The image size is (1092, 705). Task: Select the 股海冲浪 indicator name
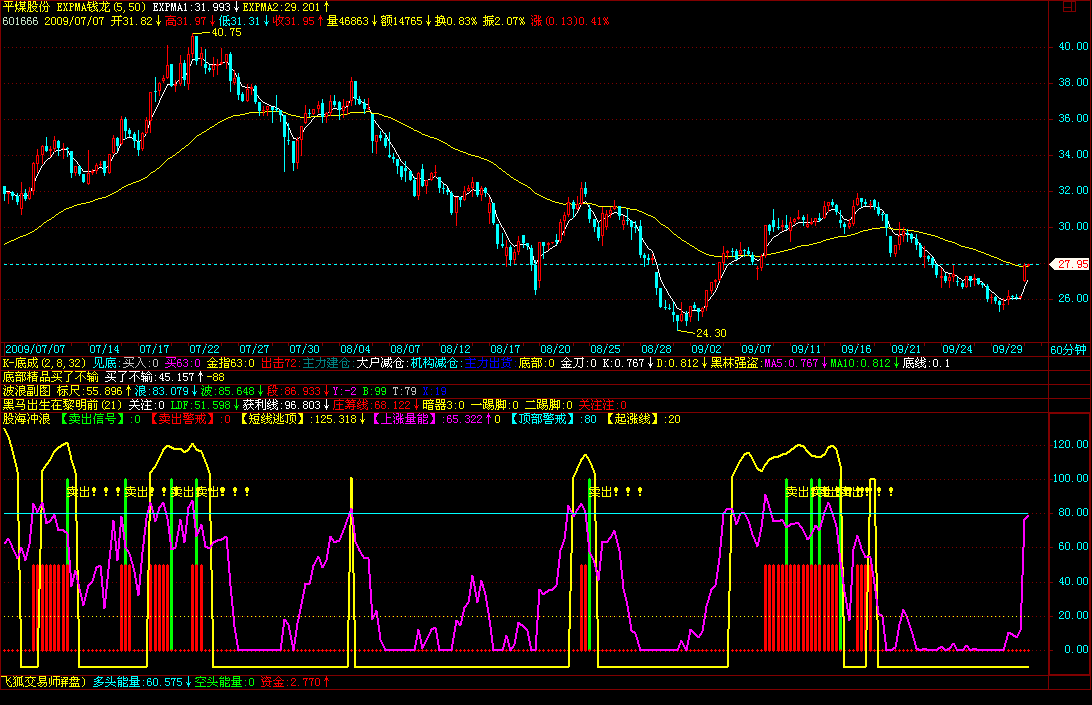click(x=26, y=419)
